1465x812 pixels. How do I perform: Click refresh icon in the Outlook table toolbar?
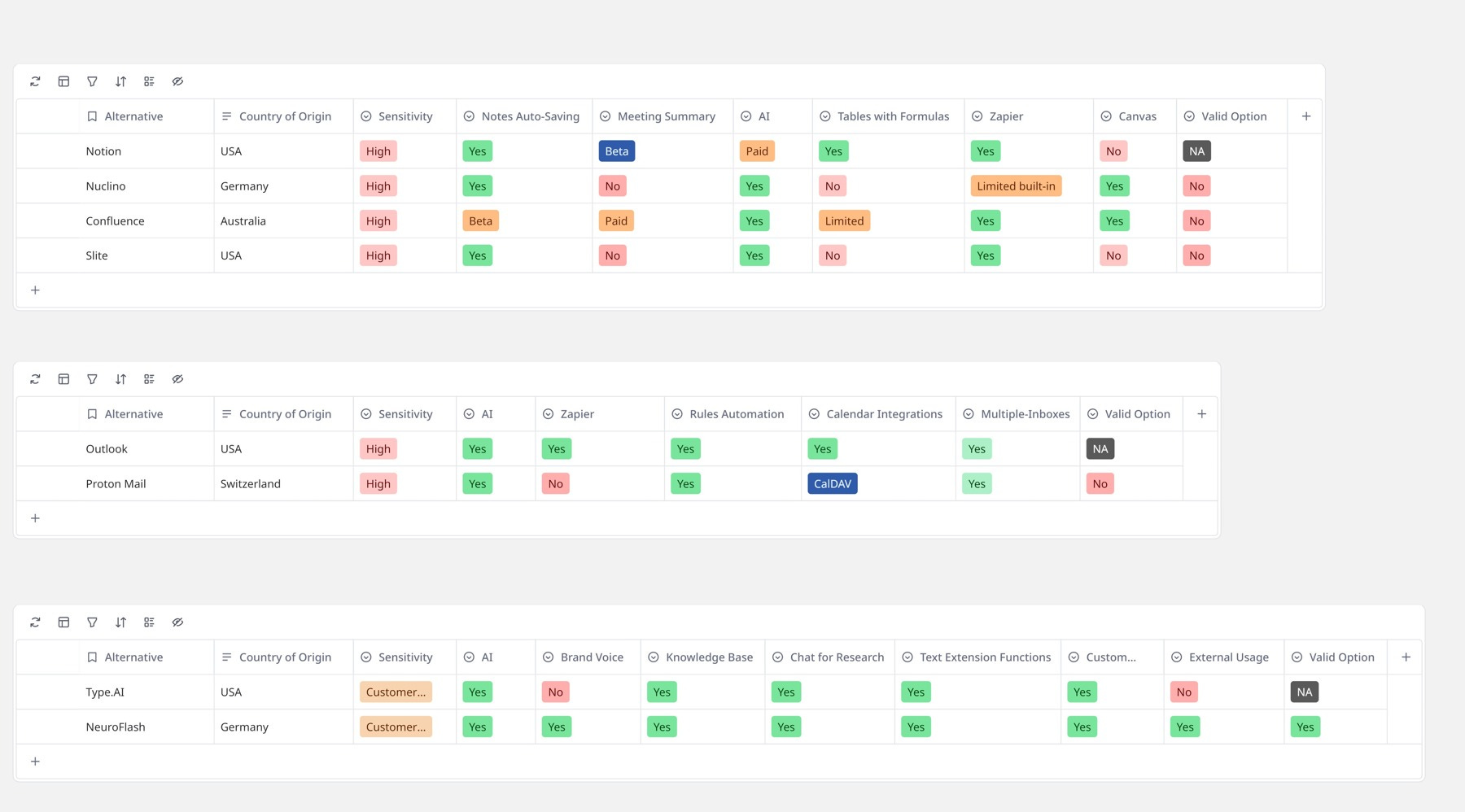tap(35, 379)
